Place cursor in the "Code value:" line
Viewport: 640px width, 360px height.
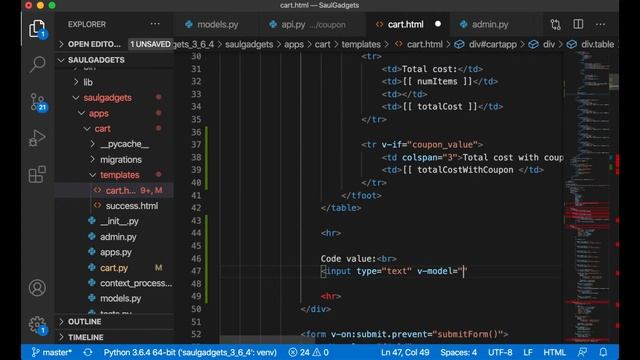click(x=358, y=258)
